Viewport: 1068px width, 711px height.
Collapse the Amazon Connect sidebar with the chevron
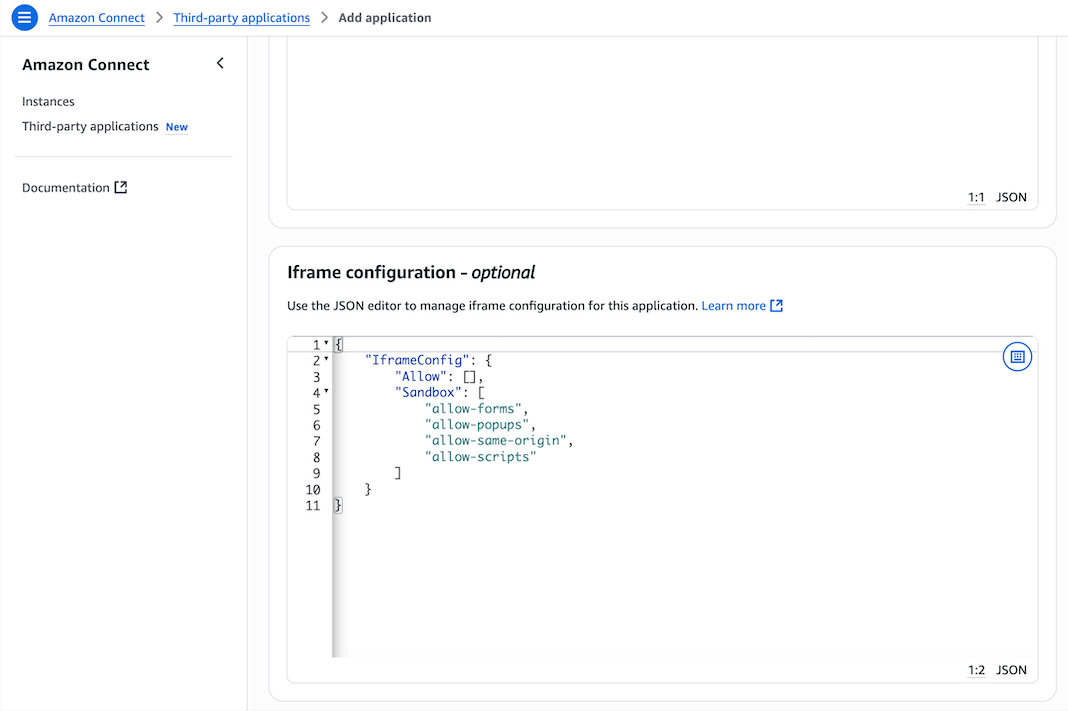pyautogui.click(x=220, y=62)
